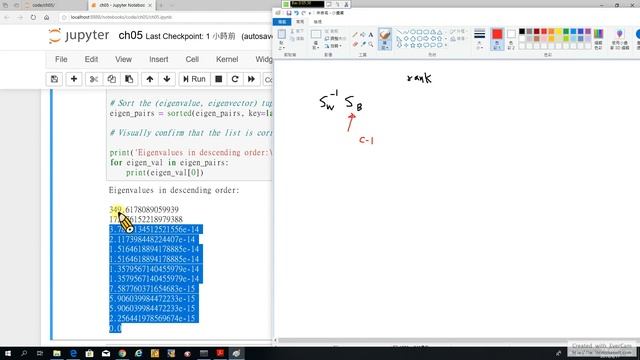Save the Jupyter notebook with the floppy icon
The width and height of the screenshot is (640, 360).
pyautogui.click(x=54, y=79)
